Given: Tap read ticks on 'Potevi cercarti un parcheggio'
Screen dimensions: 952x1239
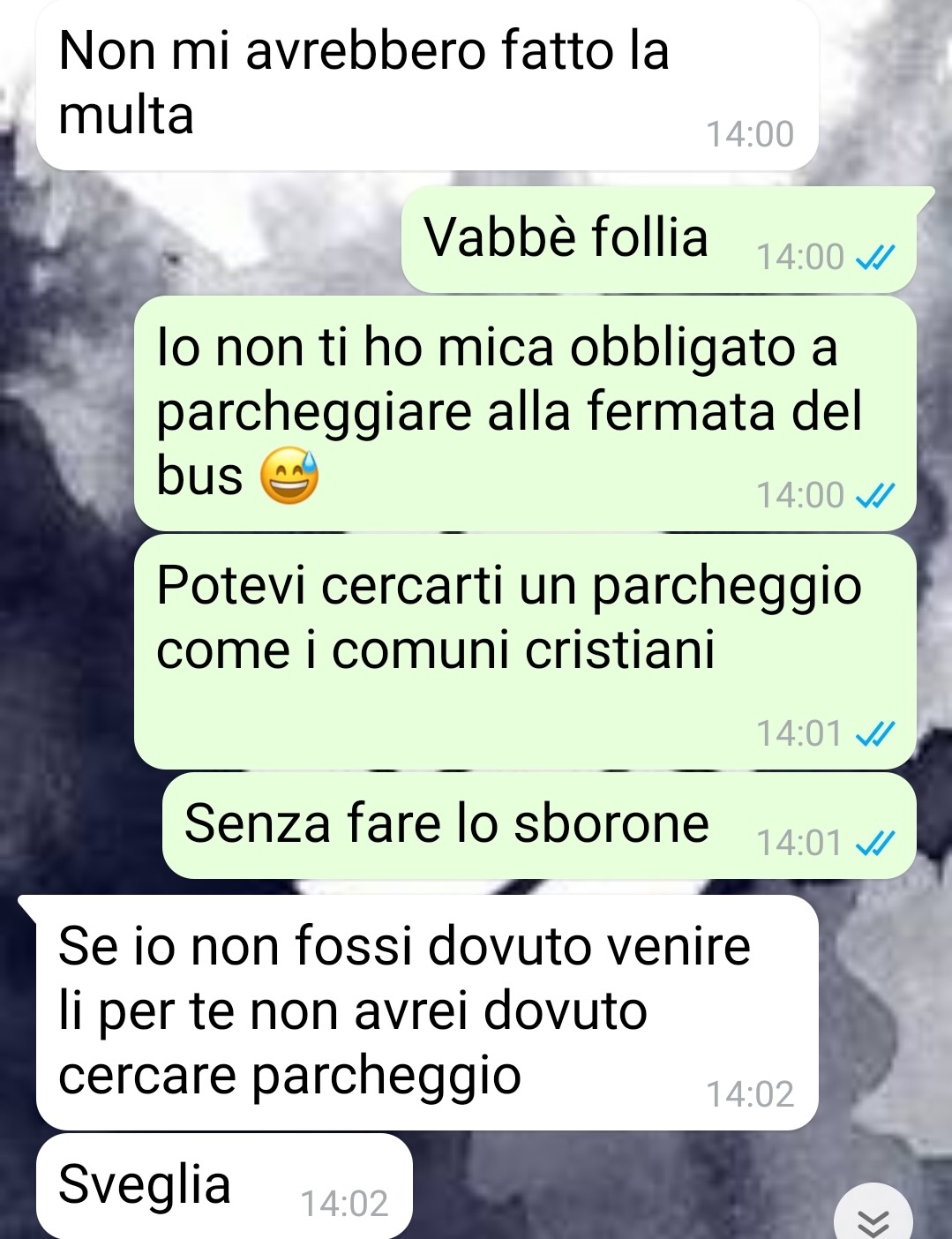Looking at the screenshot, I should (x=876, y=733).
